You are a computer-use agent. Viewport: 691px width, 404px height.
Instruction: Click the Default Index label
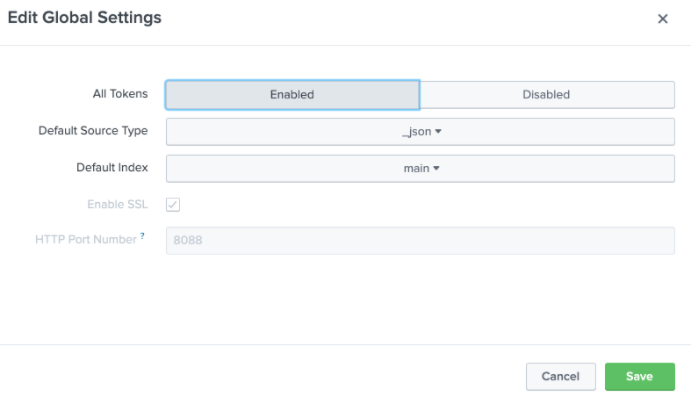(112, 167)
